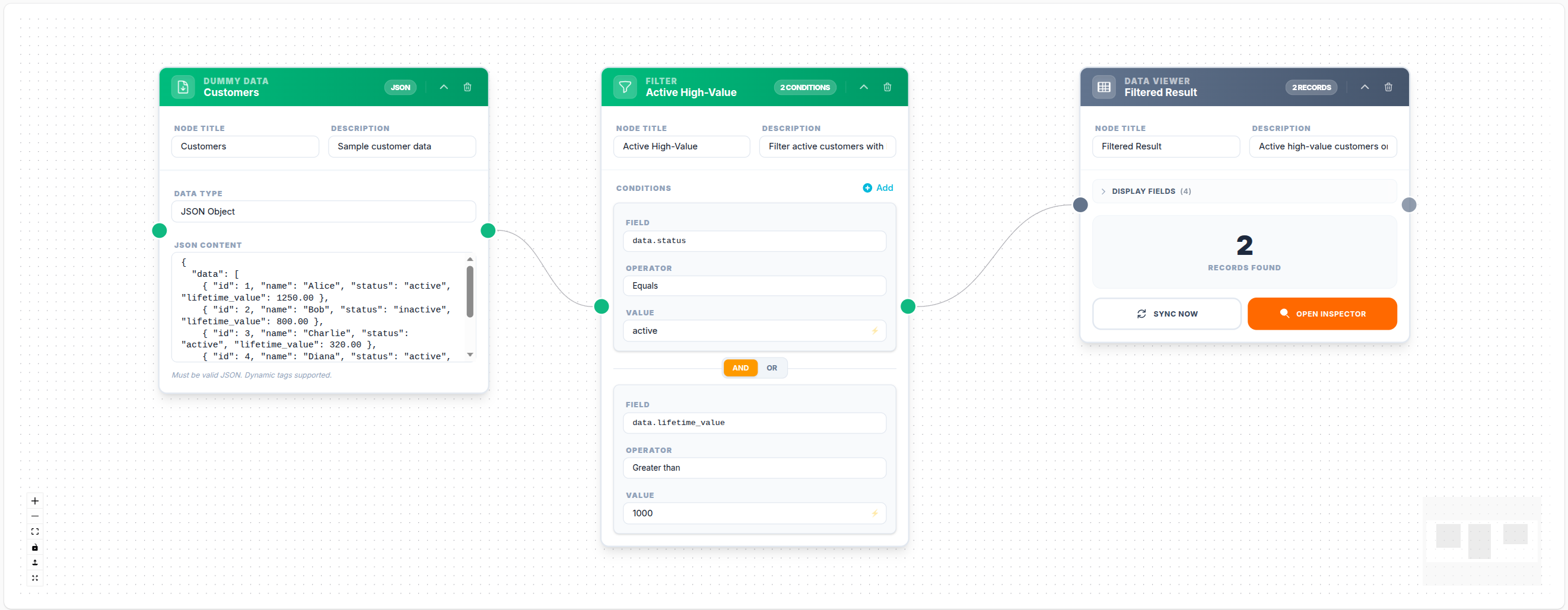Collapse the Active High-Value filter node
Screen dimensions: 1568x610
(864, 87)
